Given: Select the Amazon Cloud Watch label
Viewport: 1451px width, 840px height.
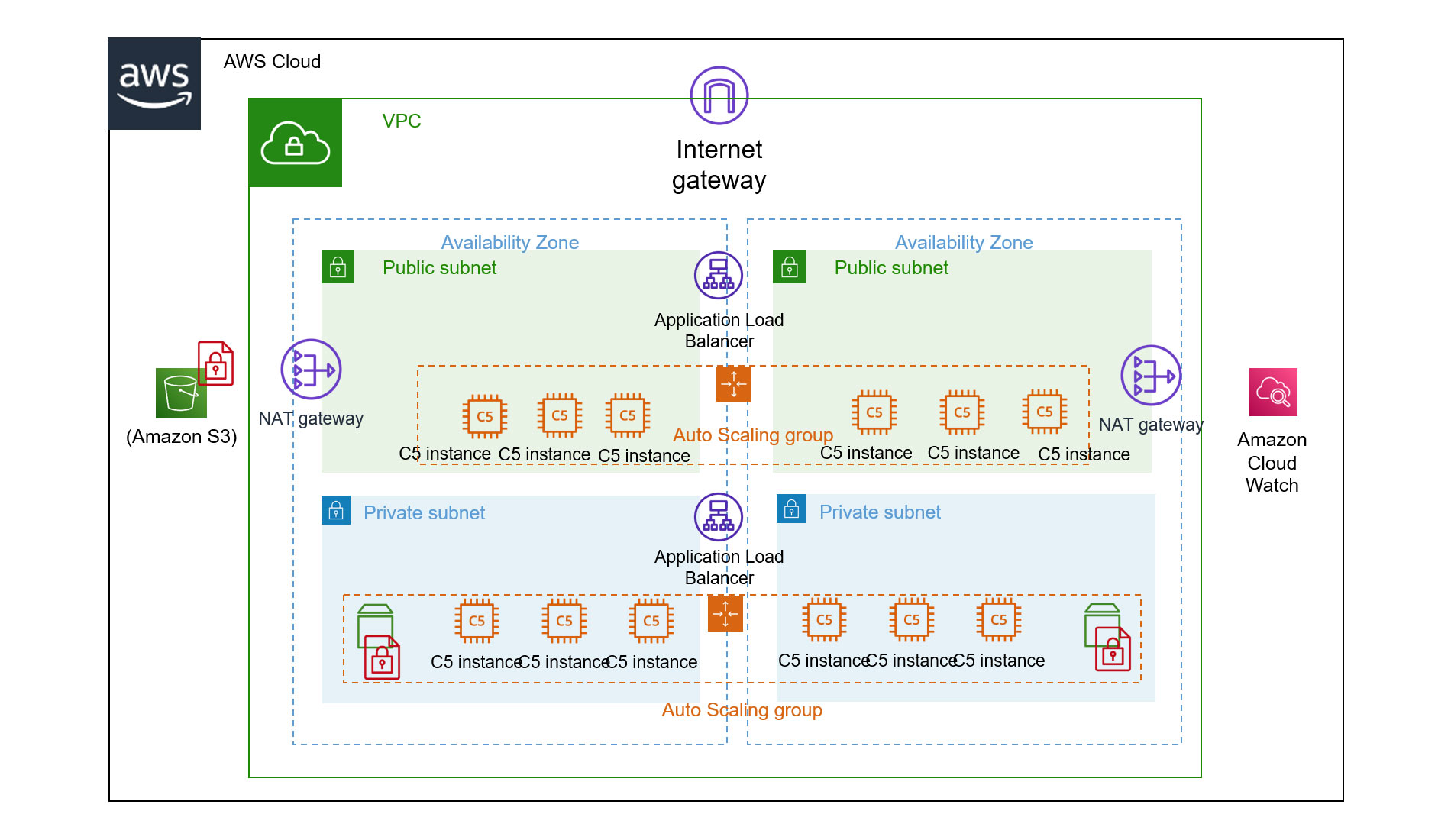Looking at the screenshot, I should pyautogui.click(x=1272, y=462).
